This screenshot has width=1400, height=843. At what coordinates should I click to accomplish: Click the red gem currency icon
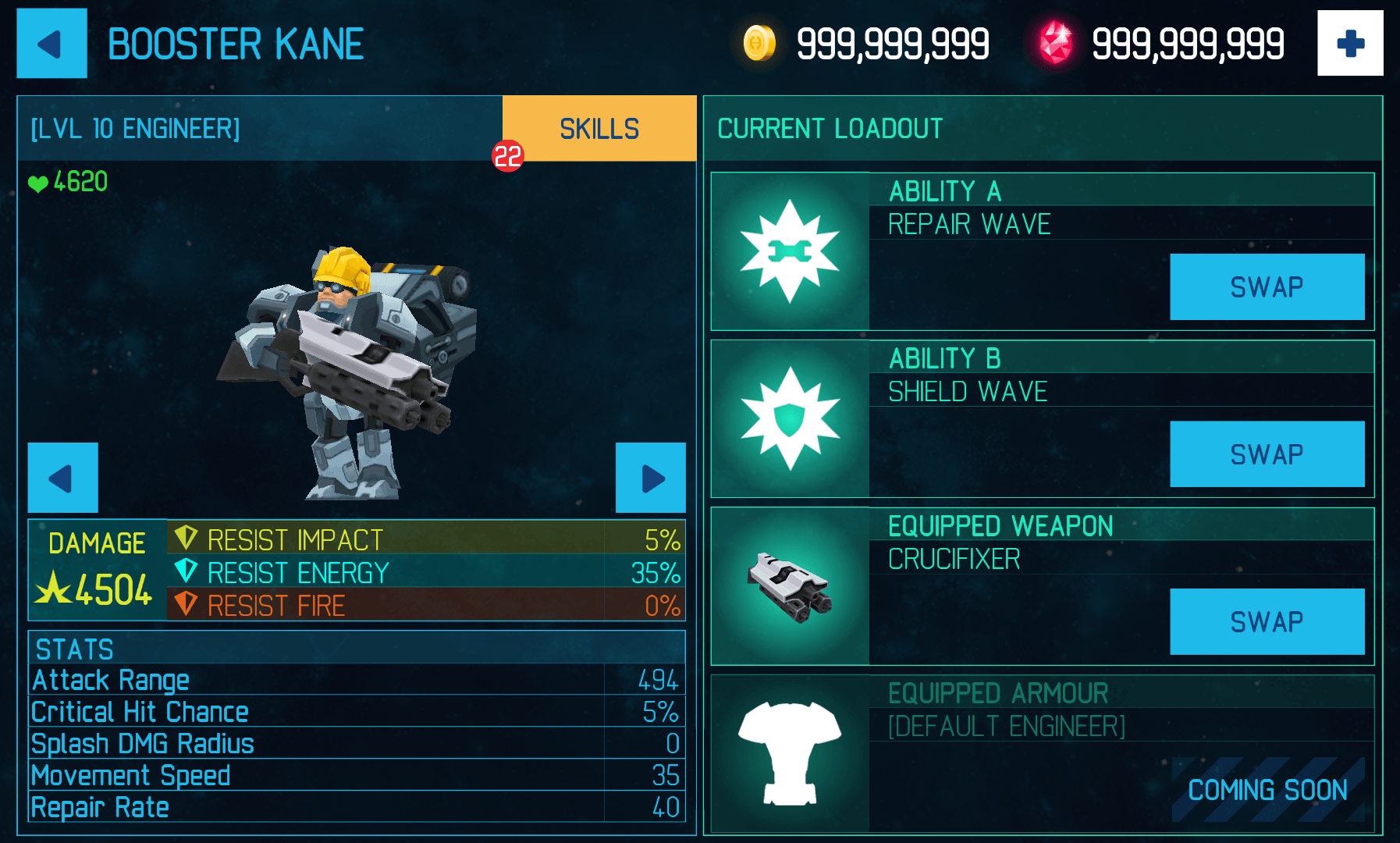(x=1055, y=43)
